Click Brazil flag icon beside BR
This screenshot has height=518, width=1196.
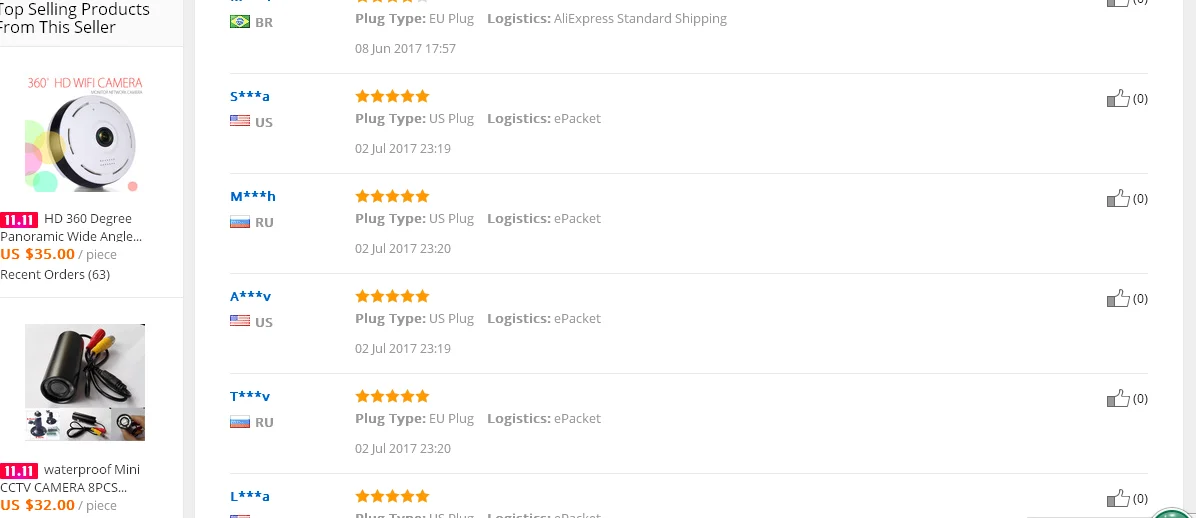(240, 21)
